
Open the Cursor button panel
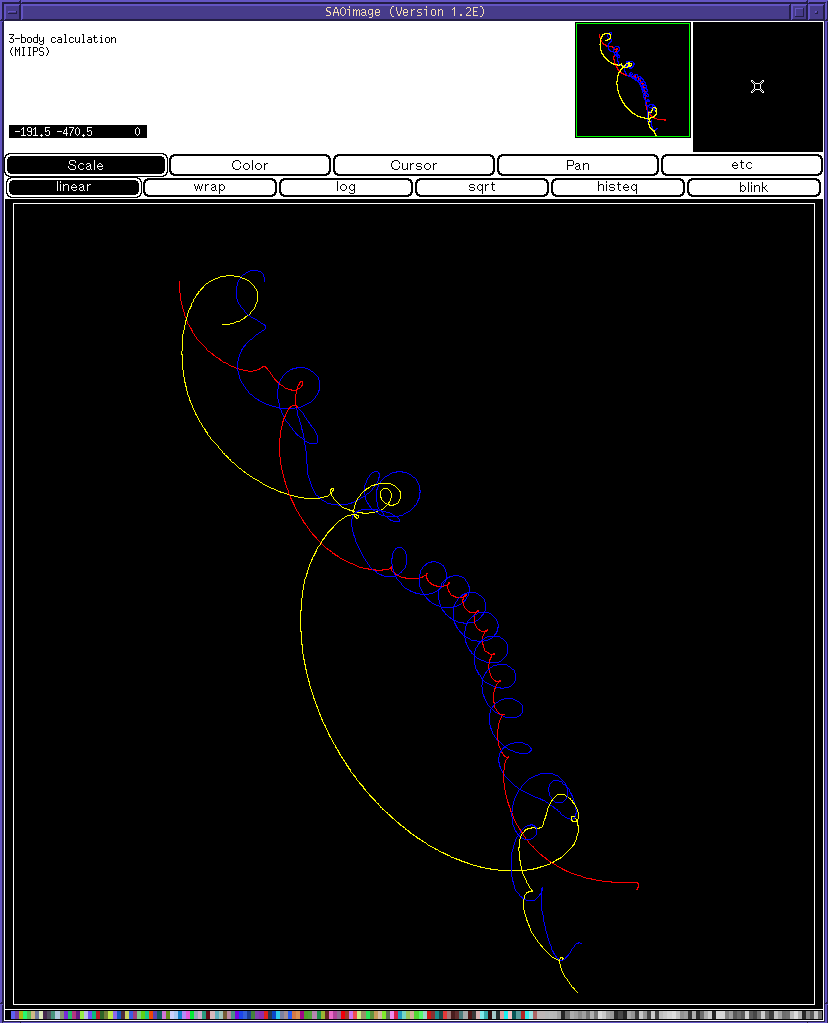click(x=413, y=164)
